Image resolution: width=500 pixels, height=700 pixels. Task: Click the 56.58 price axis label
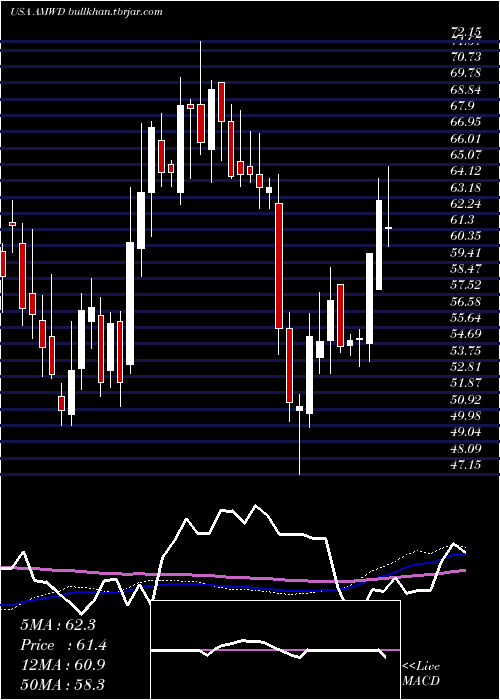click(466, 301)
